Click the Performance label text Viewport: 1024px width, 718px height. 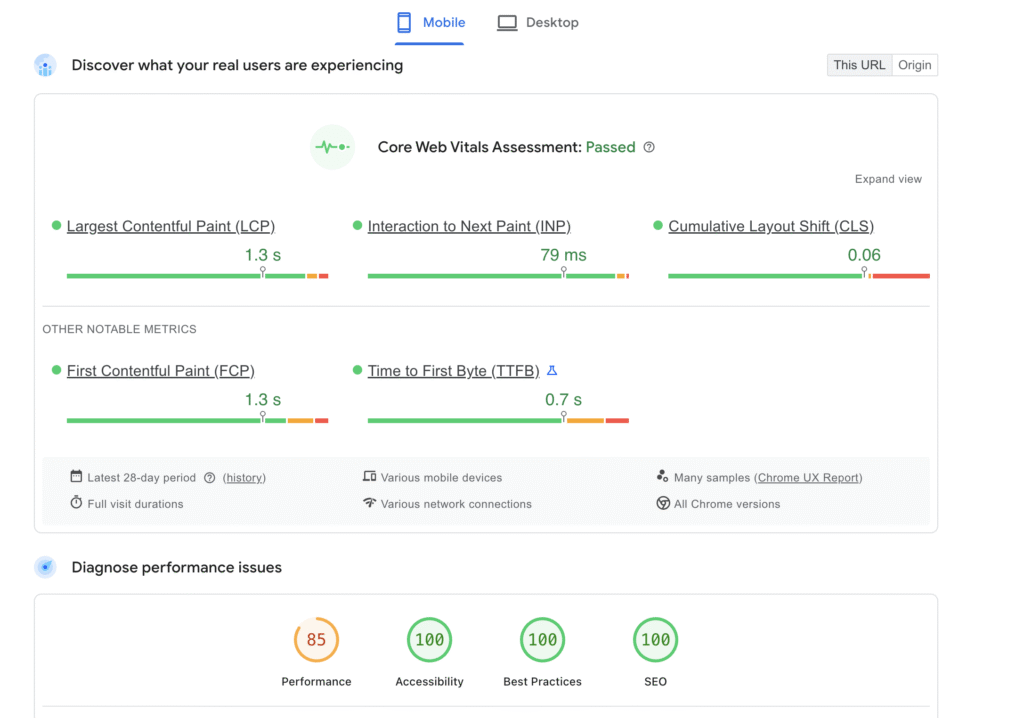point(316,681)
